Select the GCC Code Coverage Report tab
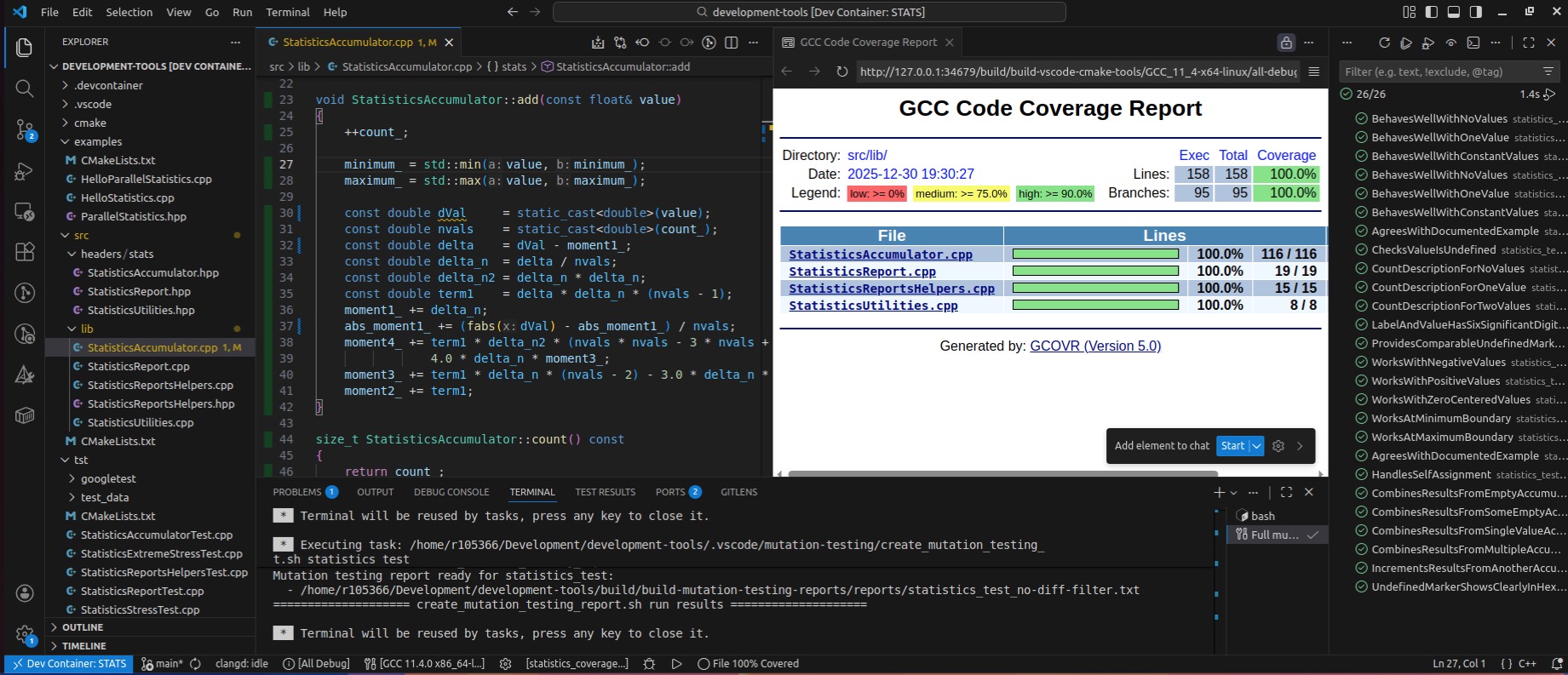The image size is (1568, 675). pyautogui.click(x=868, y=43)
